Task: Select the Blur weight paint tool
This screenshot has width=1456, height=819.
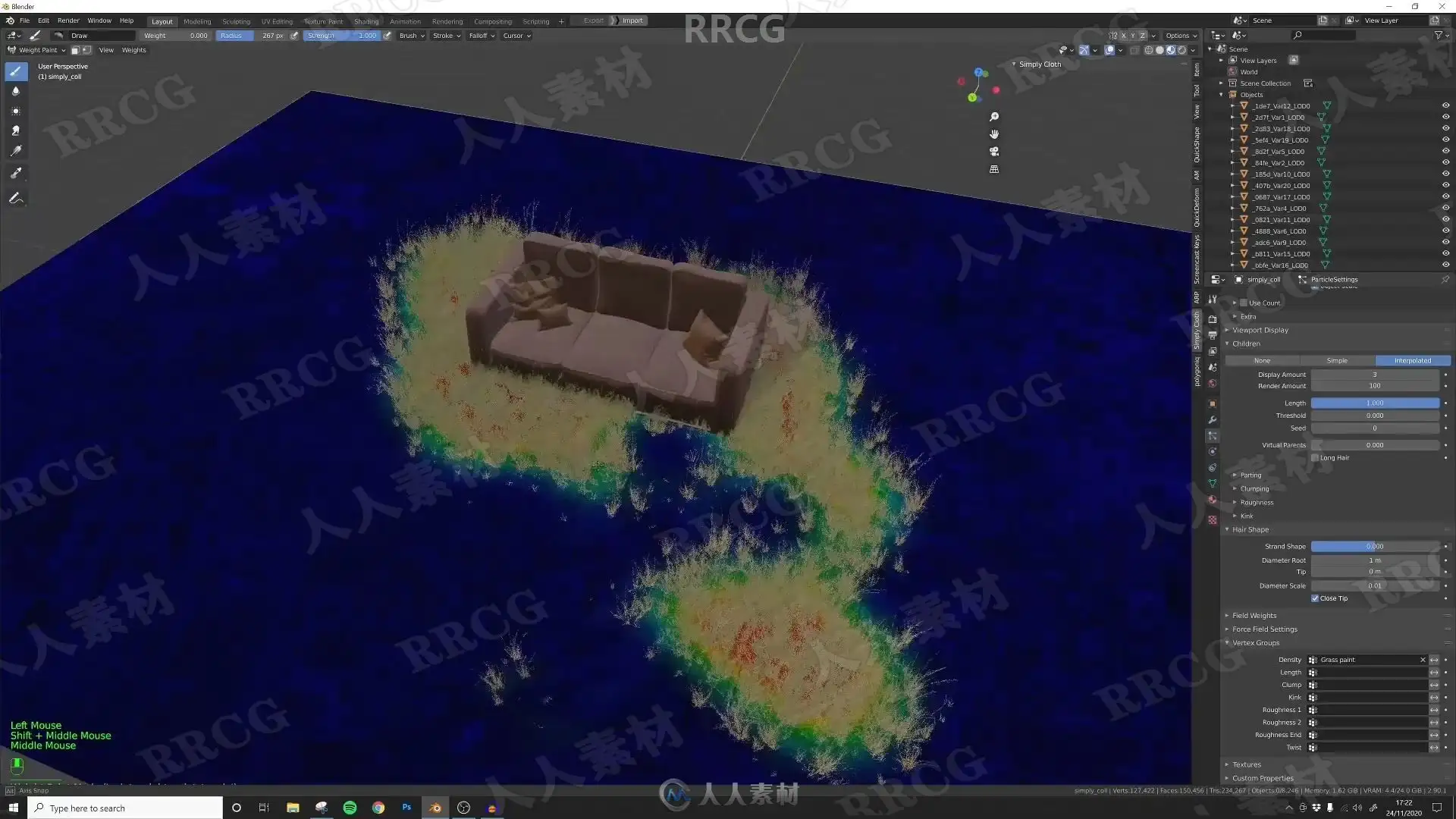Action: pos(16,91)
